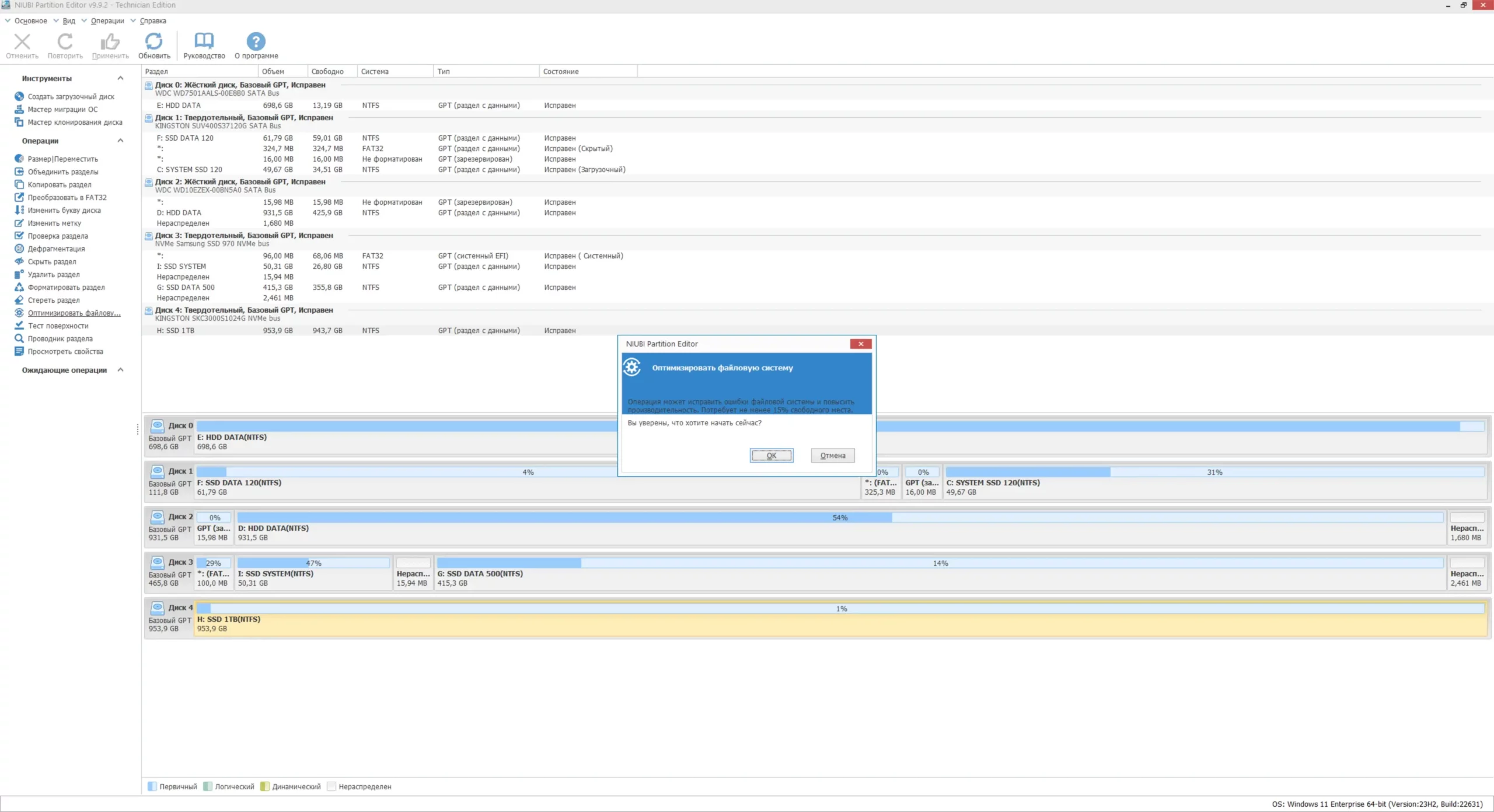The image size is (1494, 812).
Task: Expand Ожидающие операции section
Action: pyautogui.click(x=120, y=369)
